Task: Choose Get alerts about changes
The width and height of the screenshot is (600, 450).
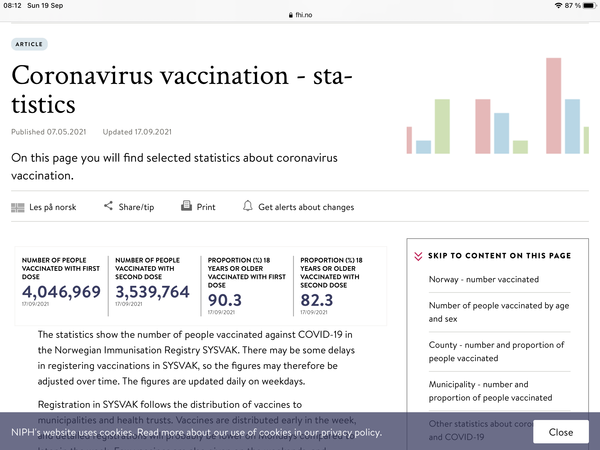Action: click(x=306, y=207)
